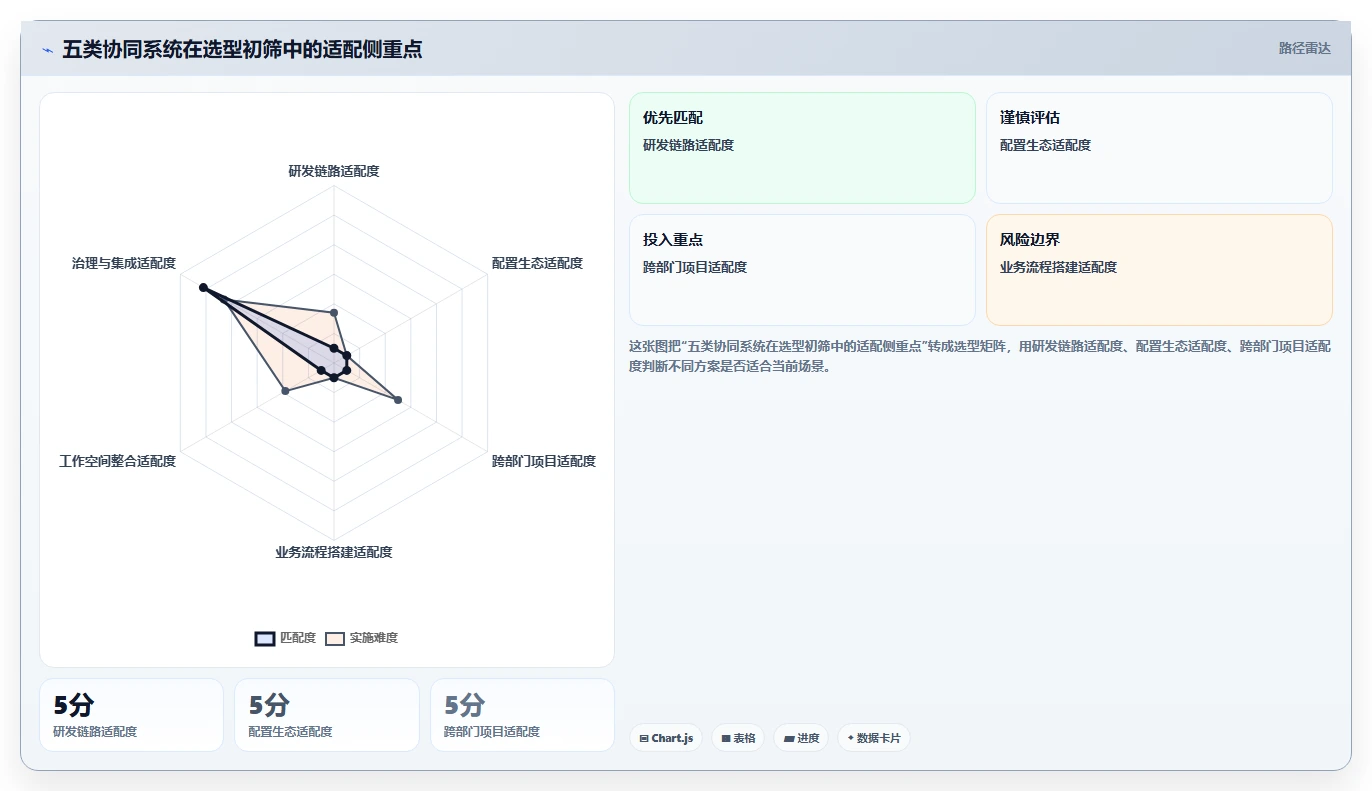1372x791 pixels.
Task: Click the lightning icon beside the page title
Action: [47, 50]
